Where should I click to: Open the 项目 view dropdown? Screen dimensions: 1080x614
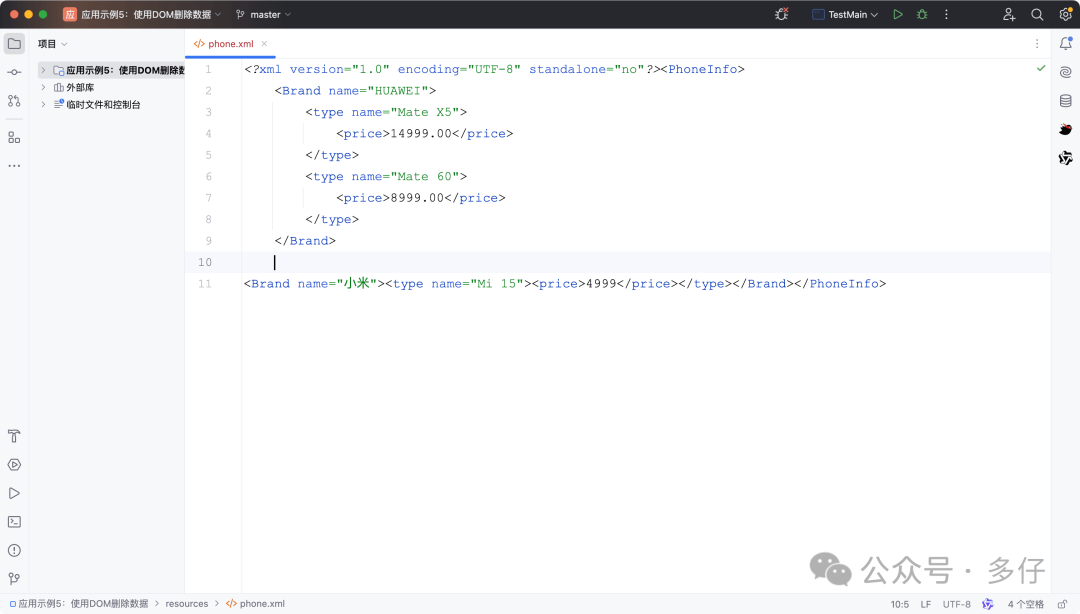[x=53, y=44]
